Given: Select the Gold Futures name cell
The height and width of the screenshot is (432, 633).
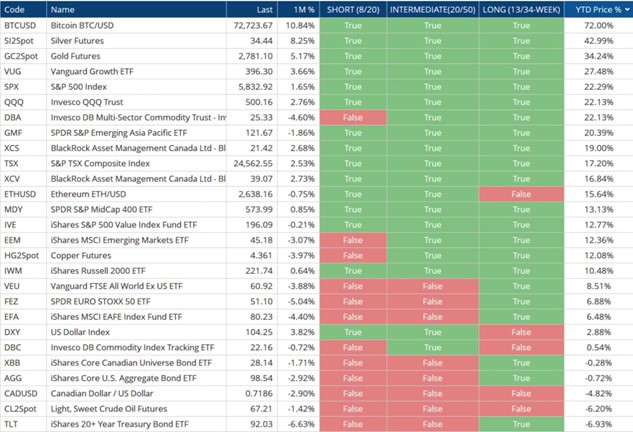Looking at the screenshot, I should click(136, 56).
